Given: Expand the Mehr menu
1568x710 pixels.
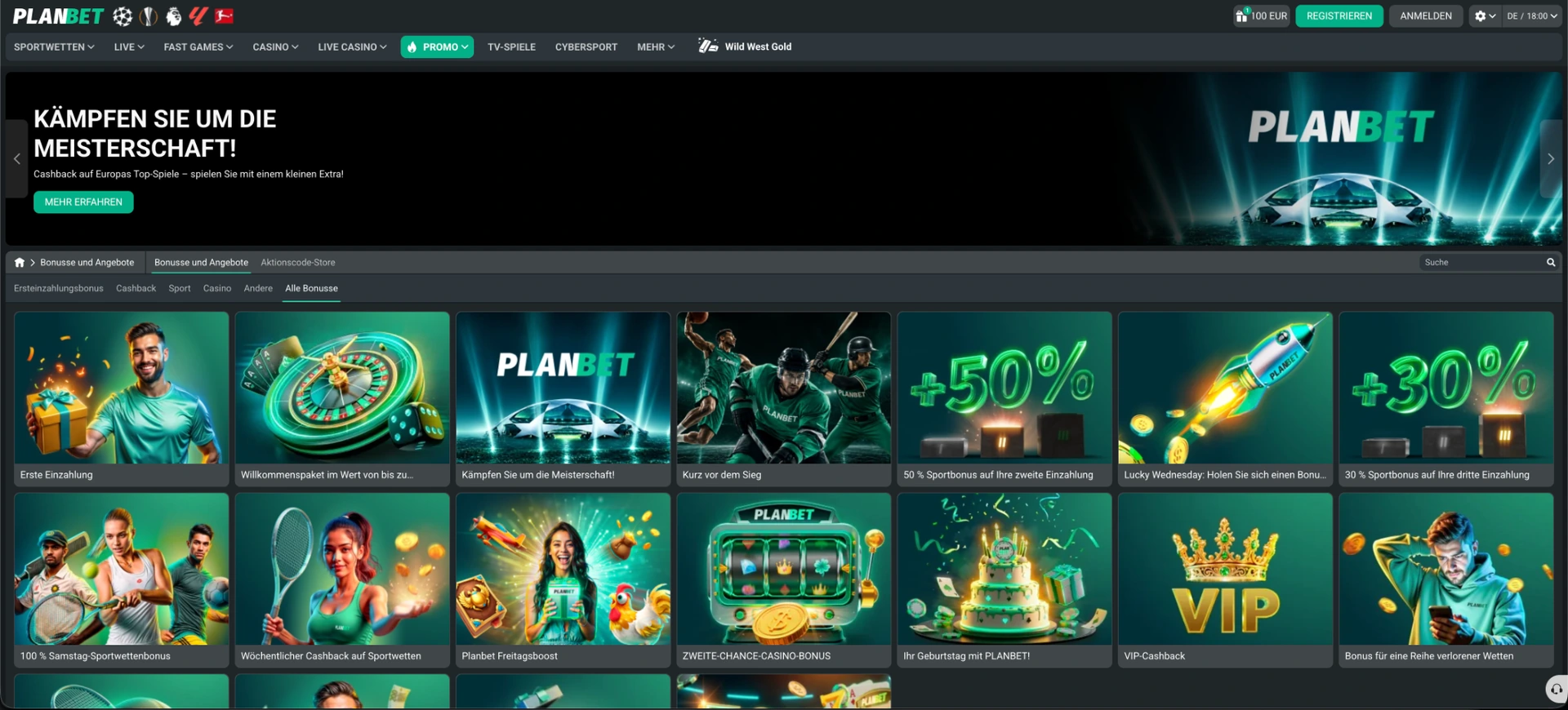Looking at the screenshot, I should 656,47.
